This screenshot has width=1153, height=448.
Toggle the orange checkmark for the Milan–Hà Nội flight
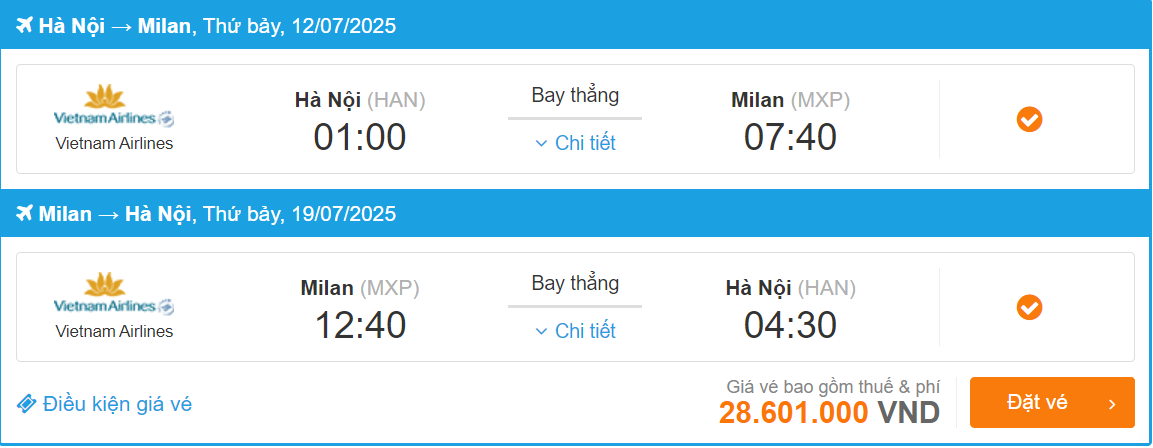point(1029,307)
